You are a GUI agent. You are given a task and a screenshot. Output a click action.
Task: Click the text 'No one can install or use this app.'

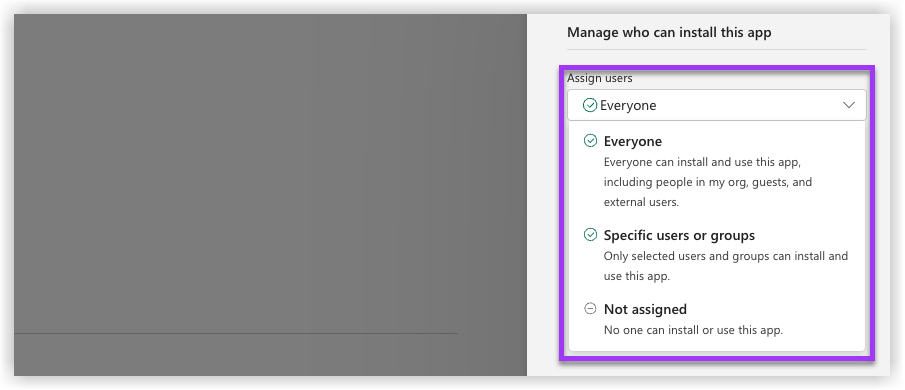pos(693,331)
